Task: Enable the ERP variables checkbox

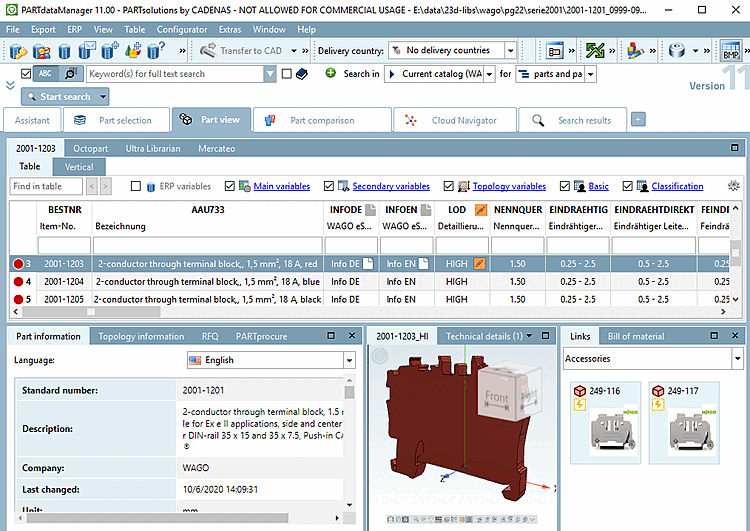Action: (x=137, y=186)
